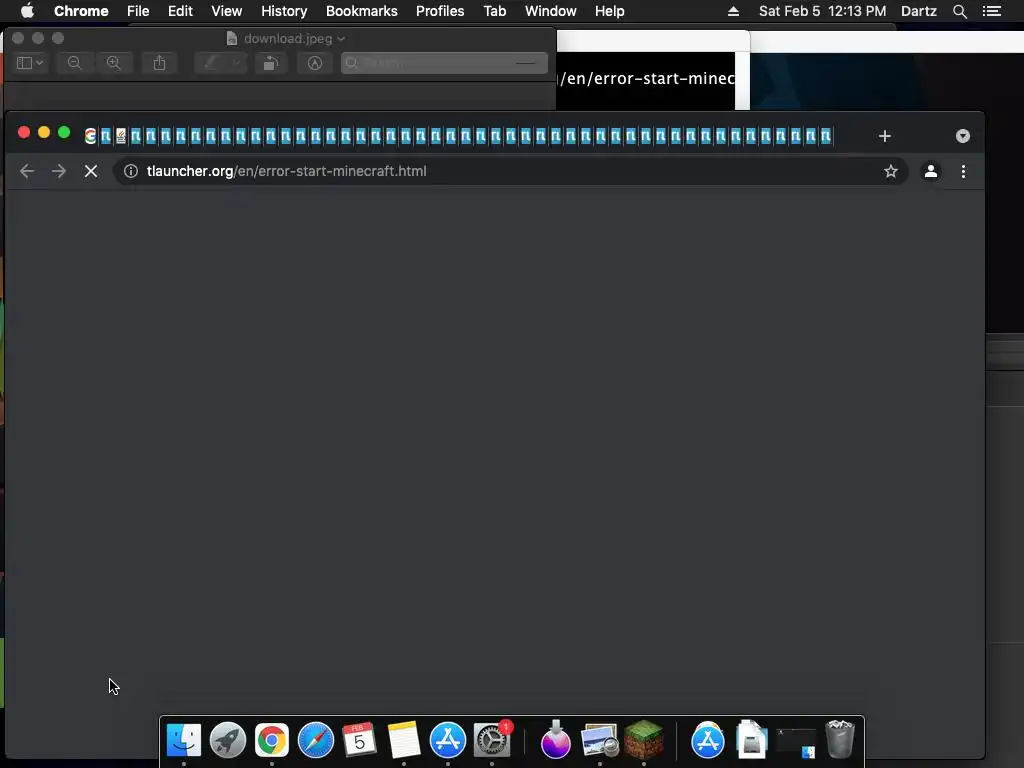Screen dimensions: 1024x768
Task: Click the tlauncher.org address bar
Action: 509,171
